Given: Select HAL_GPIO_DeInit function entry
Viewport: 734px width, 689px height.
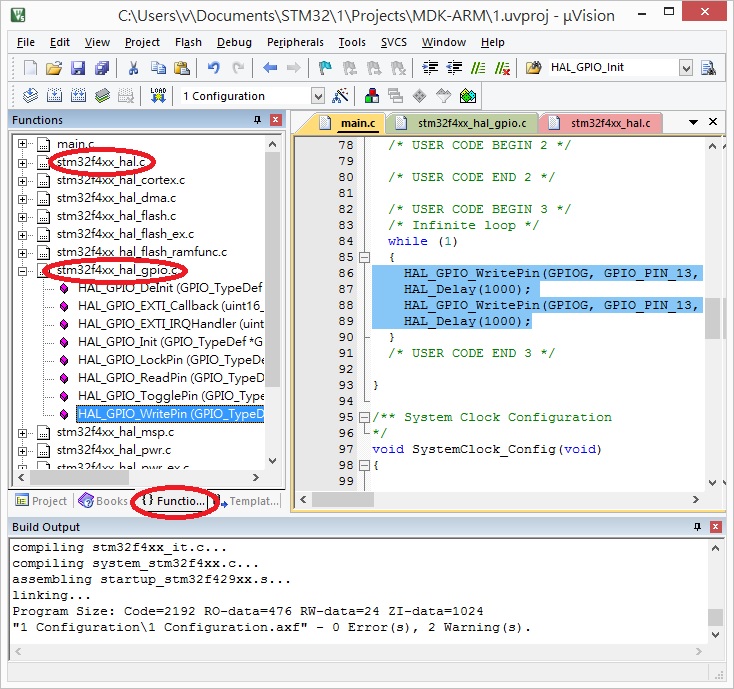Looking at the screenshot, I should click(170, 288).
